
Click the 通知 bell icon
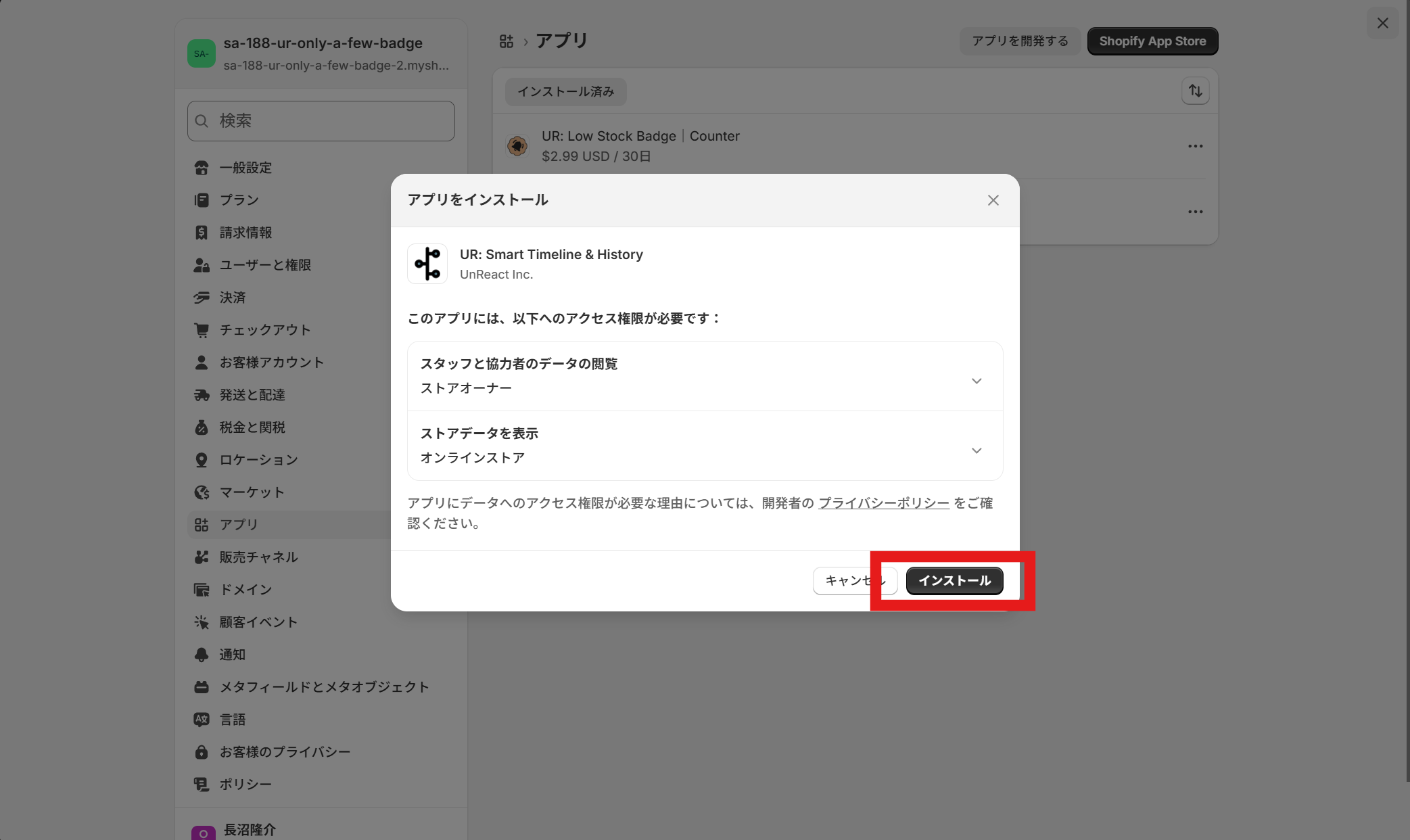tap(201, 655)
